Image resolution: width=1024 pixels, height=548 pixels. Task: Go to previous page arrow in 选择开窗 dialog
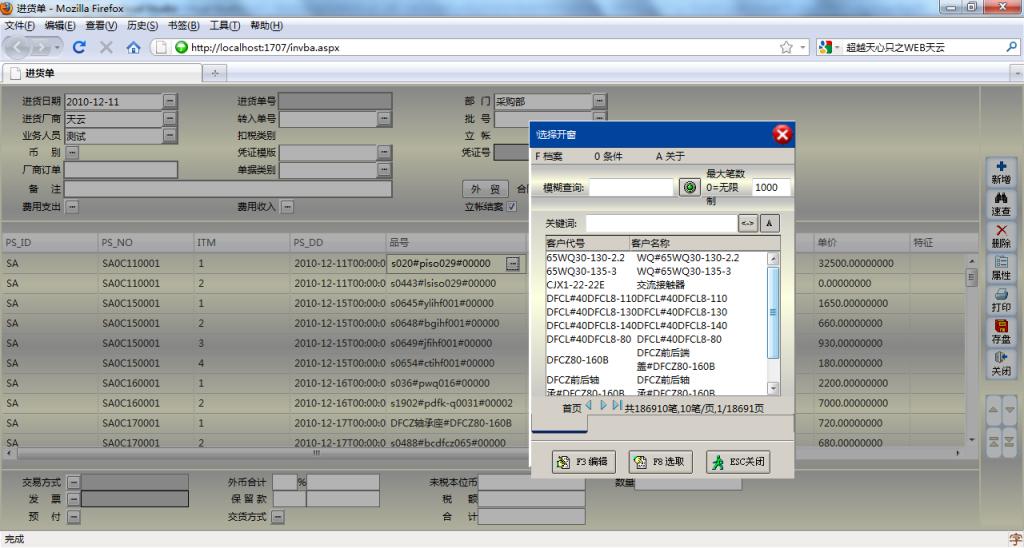pyautogui.click(x=589, y=406)
